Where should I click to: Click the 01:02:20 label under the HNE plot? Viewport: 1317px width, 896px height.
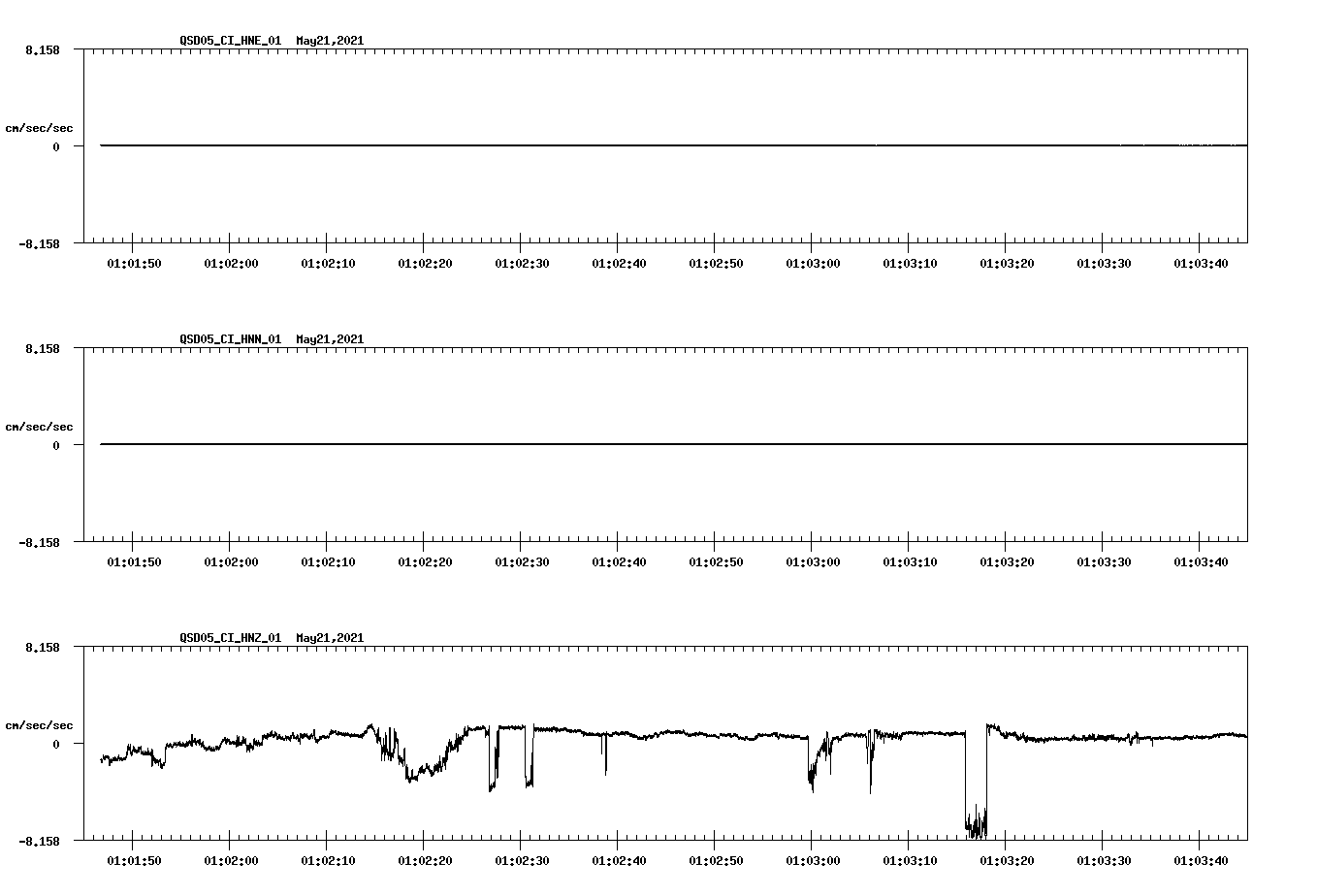point(424,262)
